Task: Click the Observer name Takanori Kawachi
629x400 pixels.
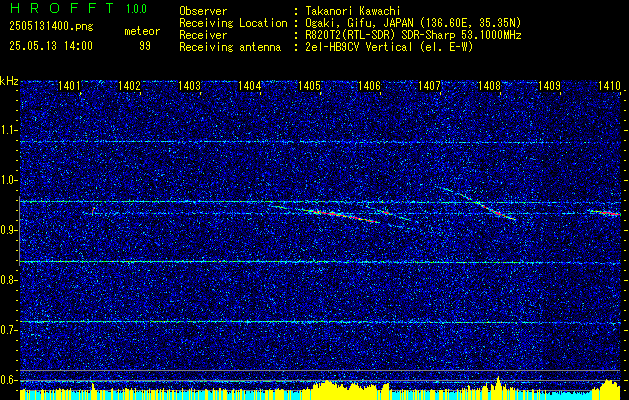Action: (353, 11)
